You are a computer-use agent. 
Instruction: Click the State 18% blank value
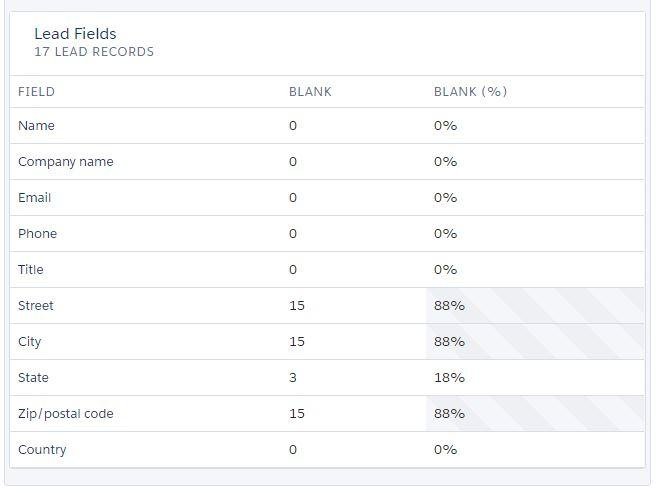pos(449,377)
